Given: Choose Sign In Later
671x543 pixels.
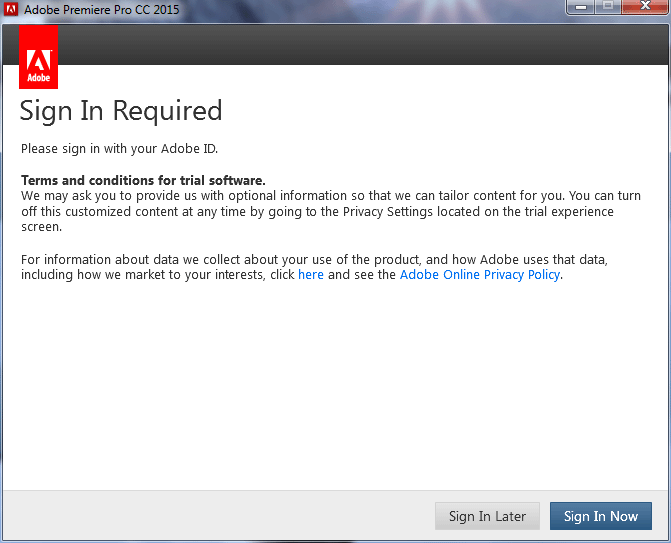Looking at the screenshot, I should 487,516.
